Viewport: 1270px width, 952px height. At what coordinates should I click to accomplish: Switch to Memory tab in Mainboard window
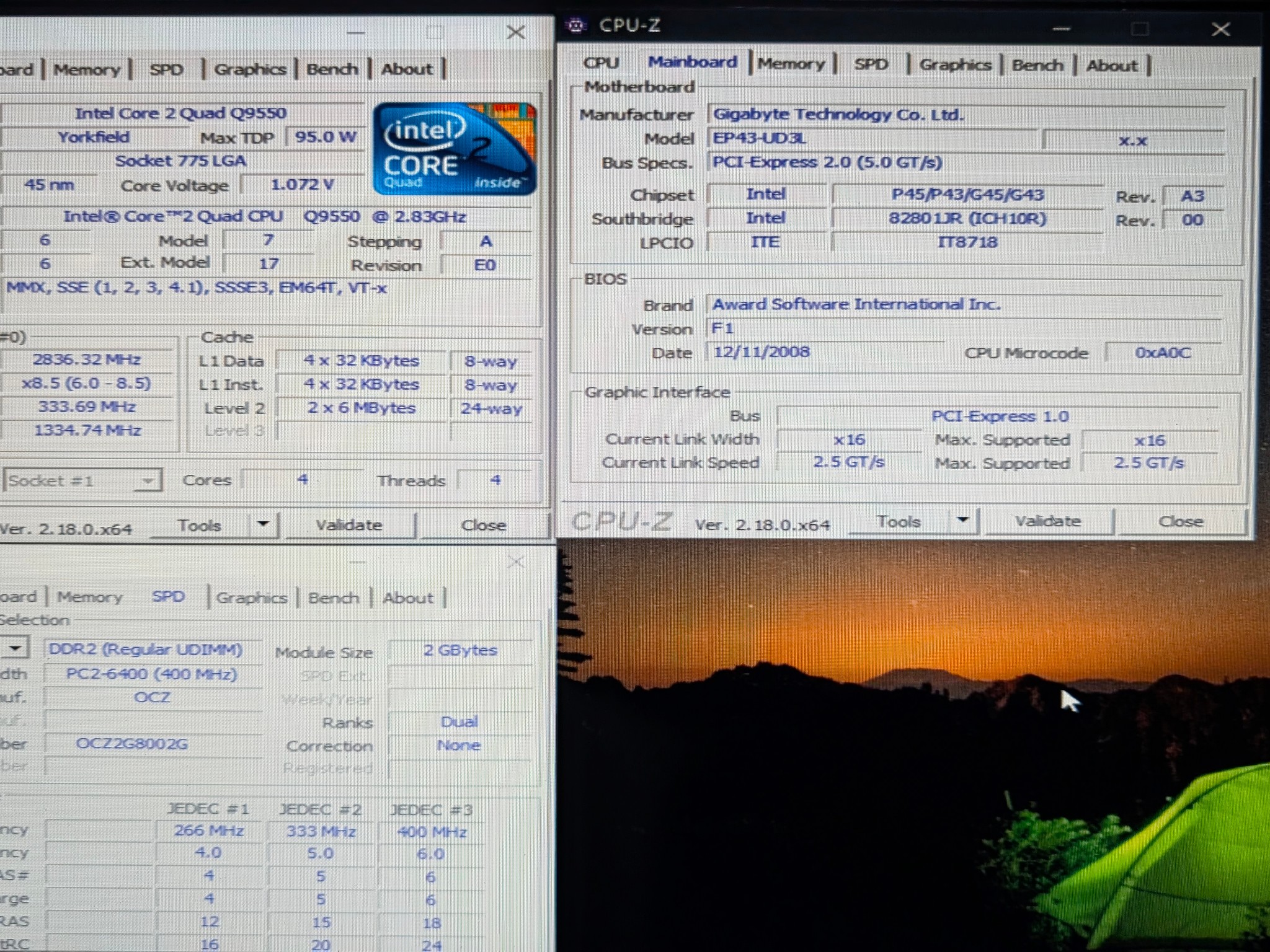point(791,64)
